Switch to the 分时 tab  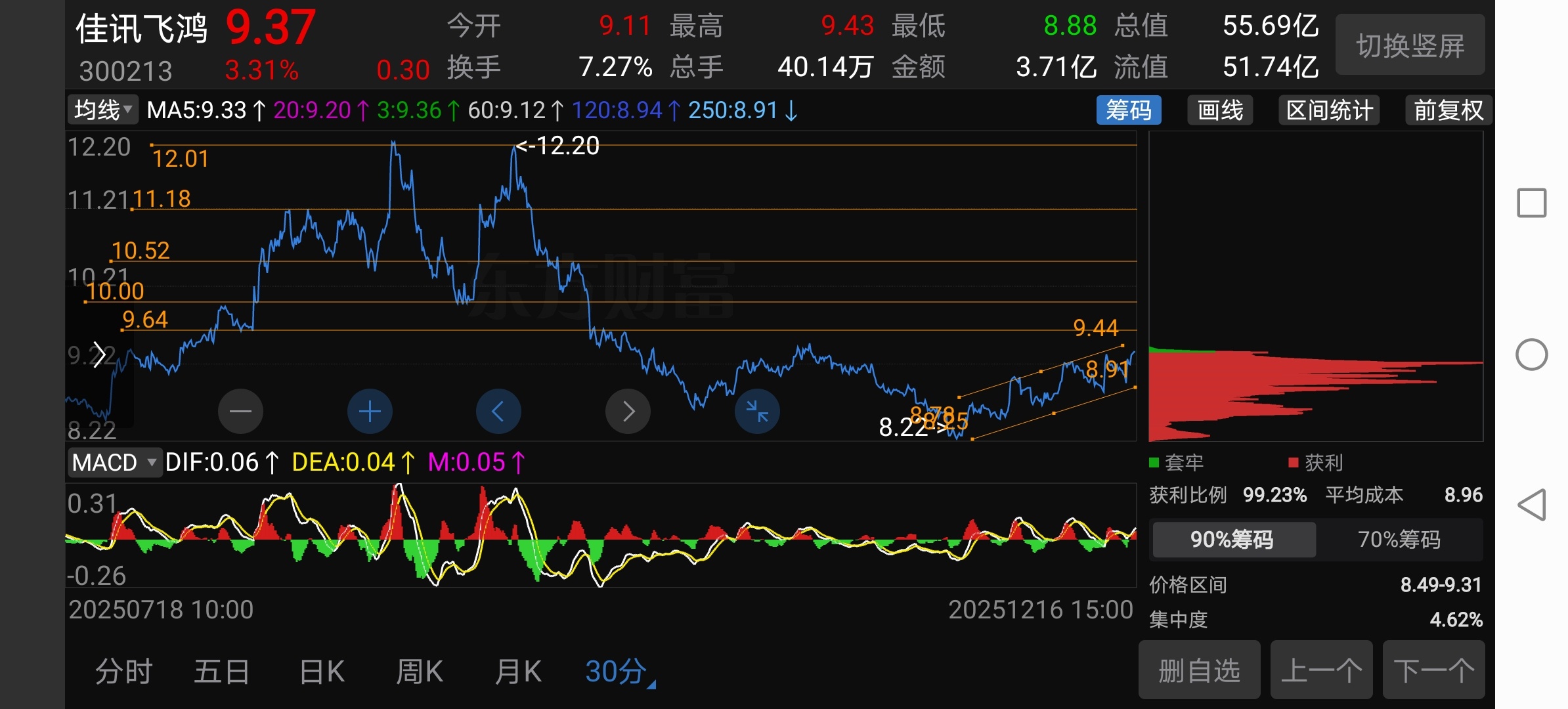pos(123,672)
